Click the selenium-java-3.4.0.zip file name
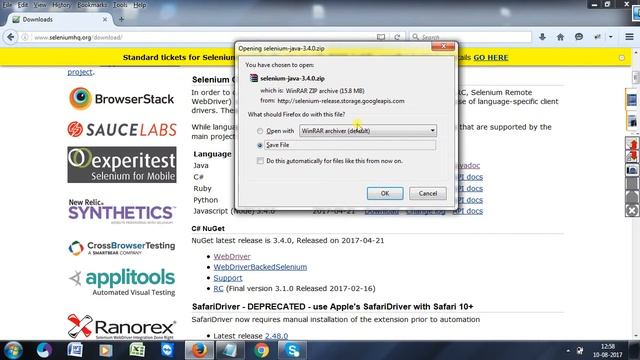640x360 pixels. tap(292, 78)
